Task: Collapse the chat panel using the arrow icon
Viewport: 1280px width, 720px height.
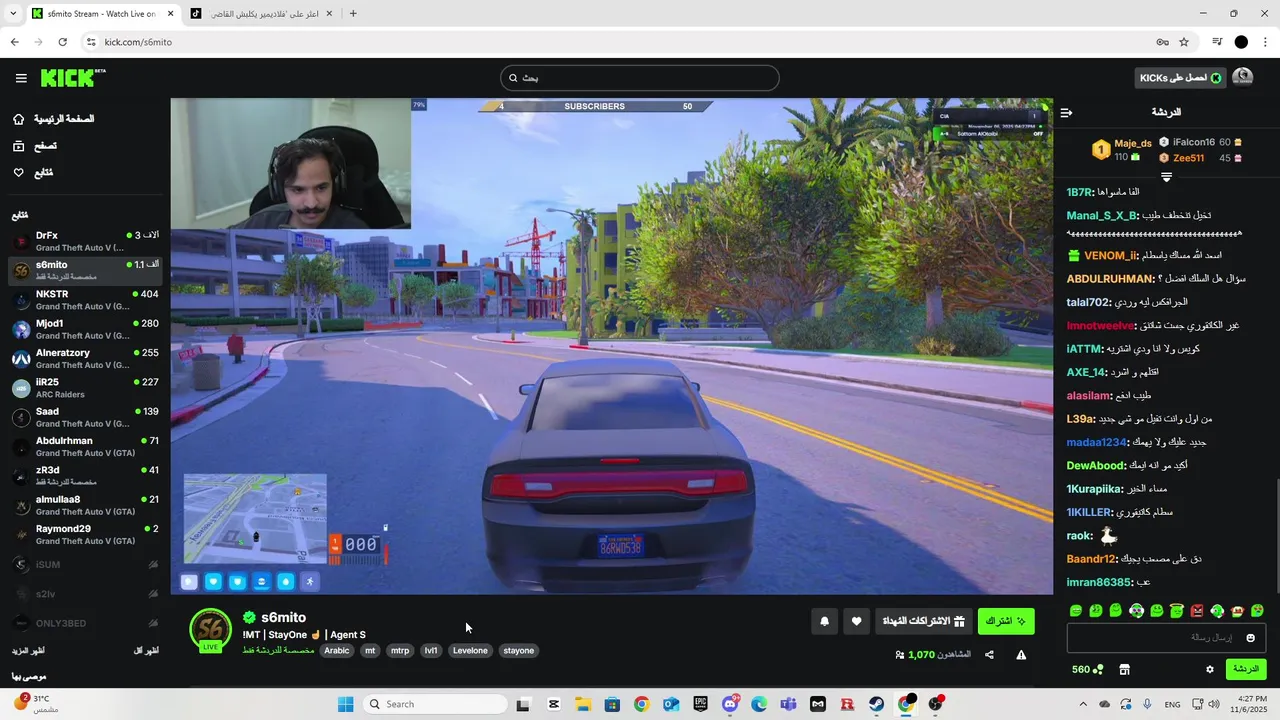Action: (x=1066, y=113)
